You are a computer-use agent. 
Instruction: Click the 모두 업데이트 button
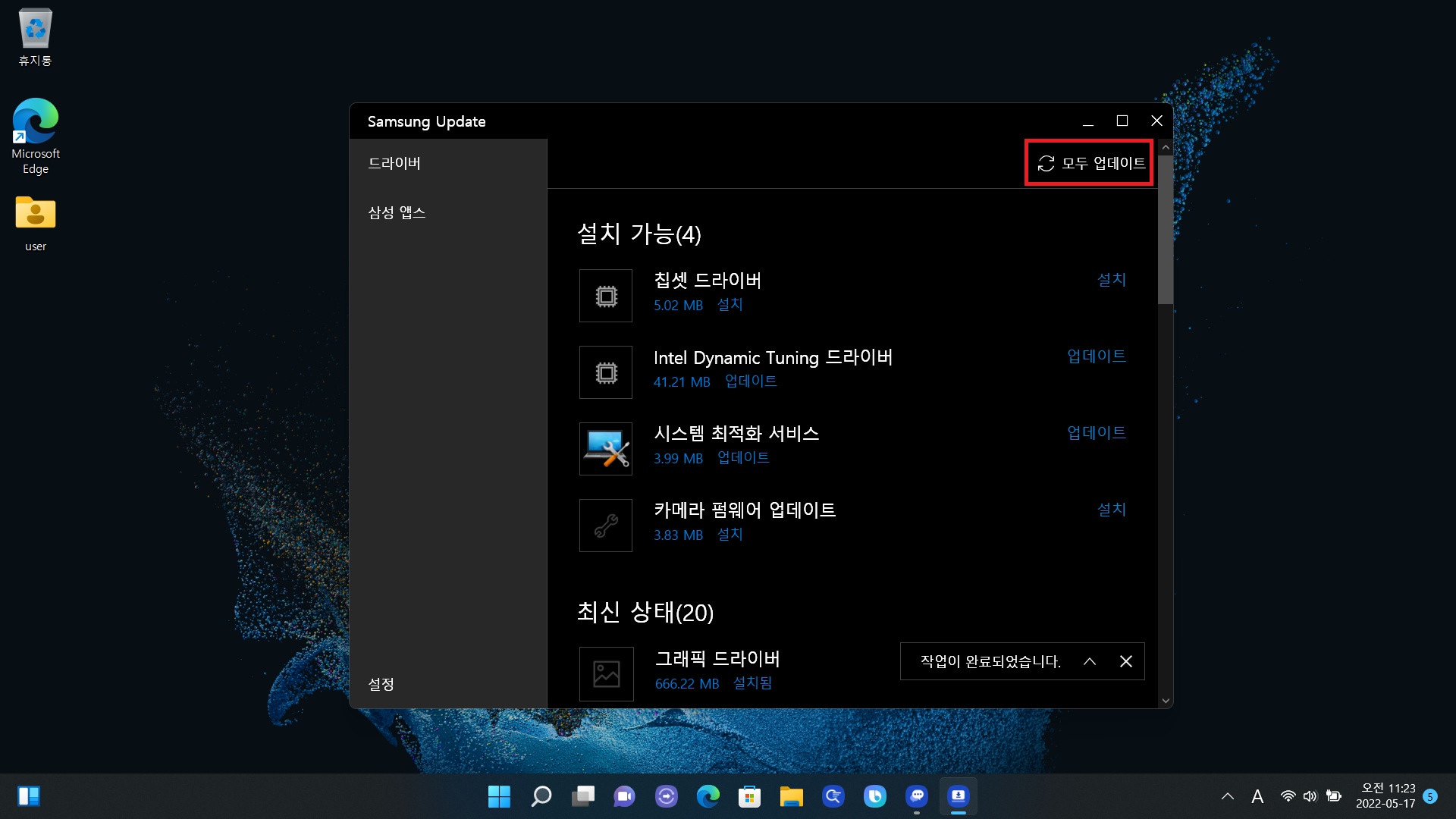[1090, 163]
